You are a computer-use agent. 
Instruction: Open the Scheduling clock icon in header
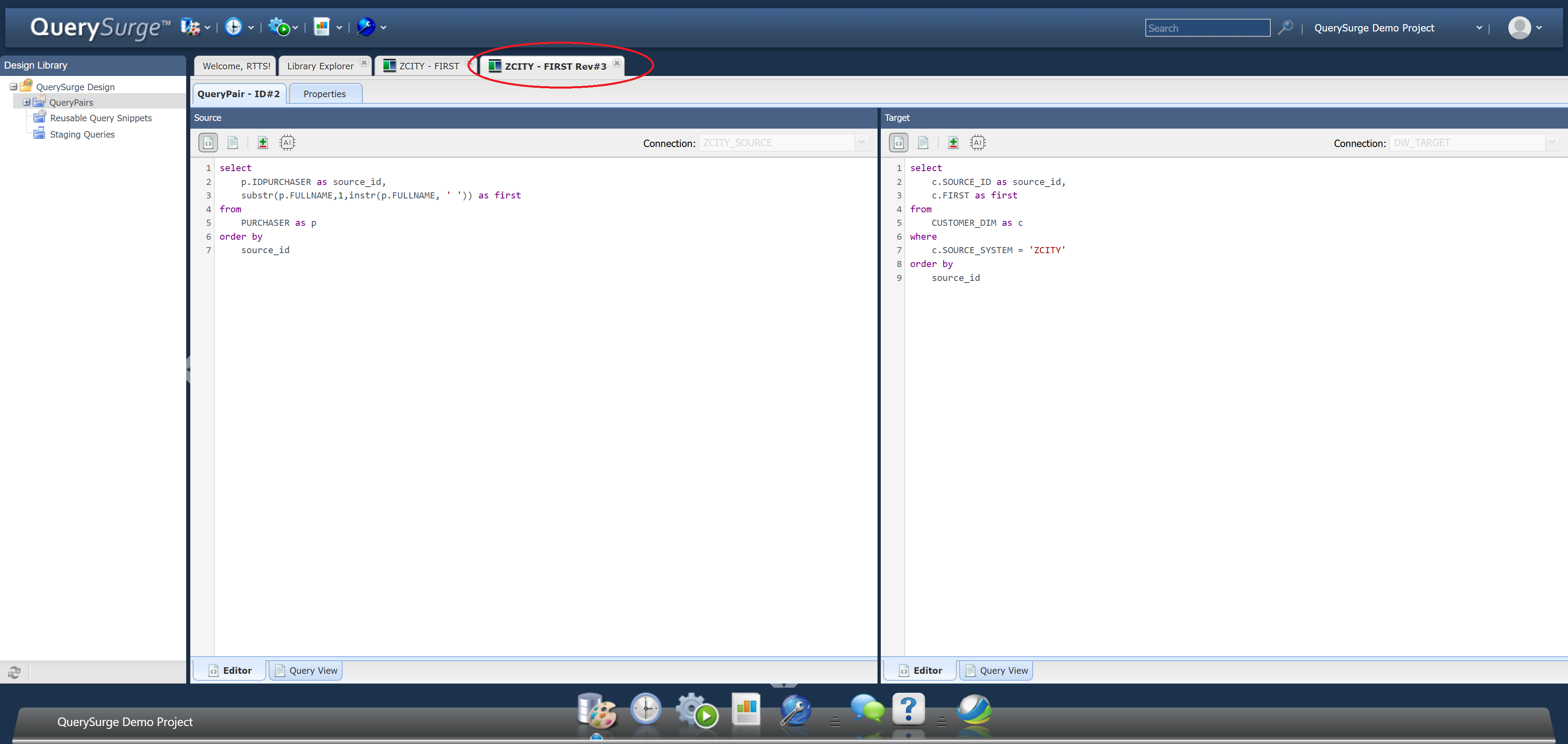tap(233, 27)
